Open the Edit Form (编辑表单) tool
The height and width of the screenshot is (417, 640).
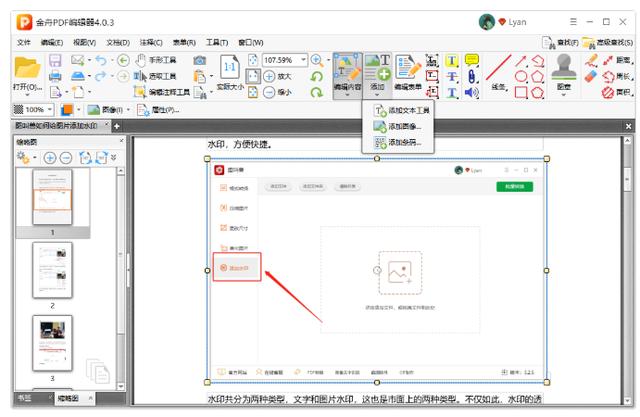click(408, 73)
